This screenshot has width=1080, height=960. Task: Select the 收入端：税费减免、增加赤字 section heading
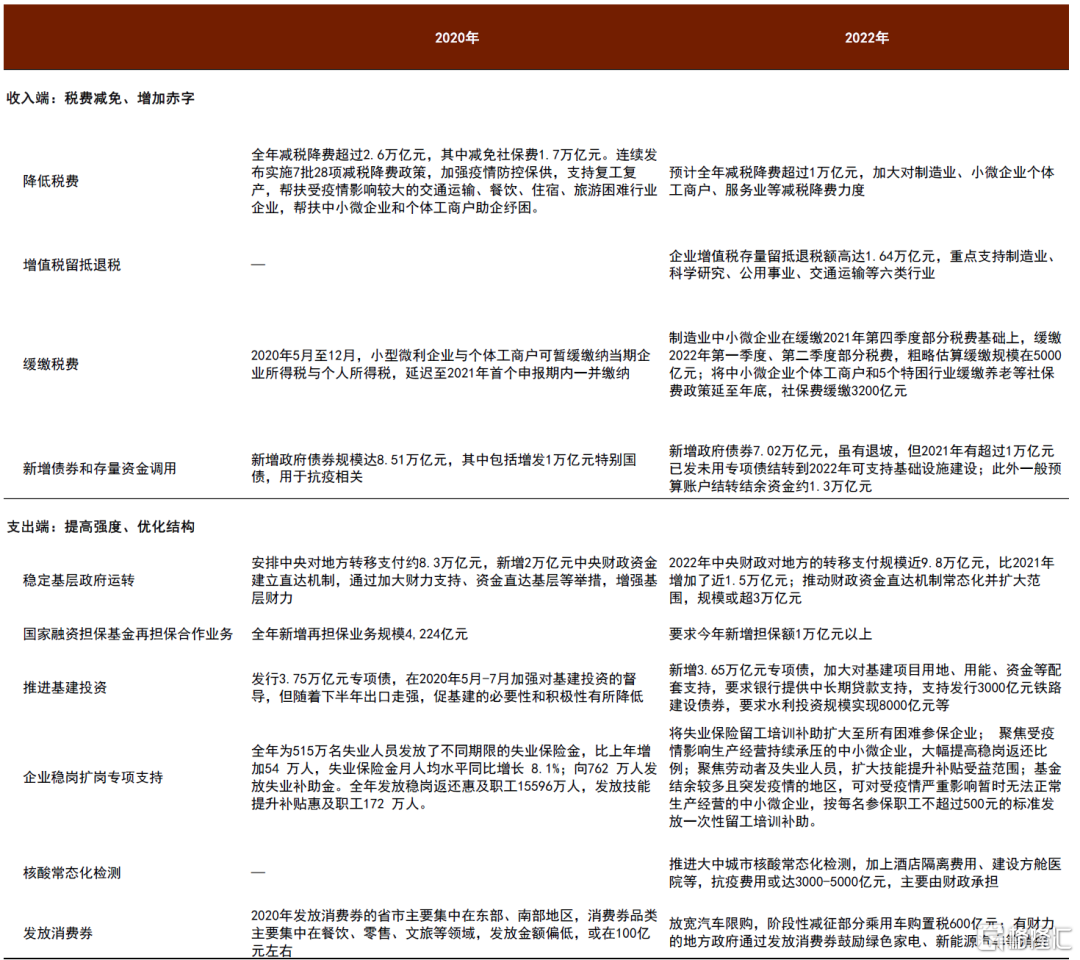[101, 99]
